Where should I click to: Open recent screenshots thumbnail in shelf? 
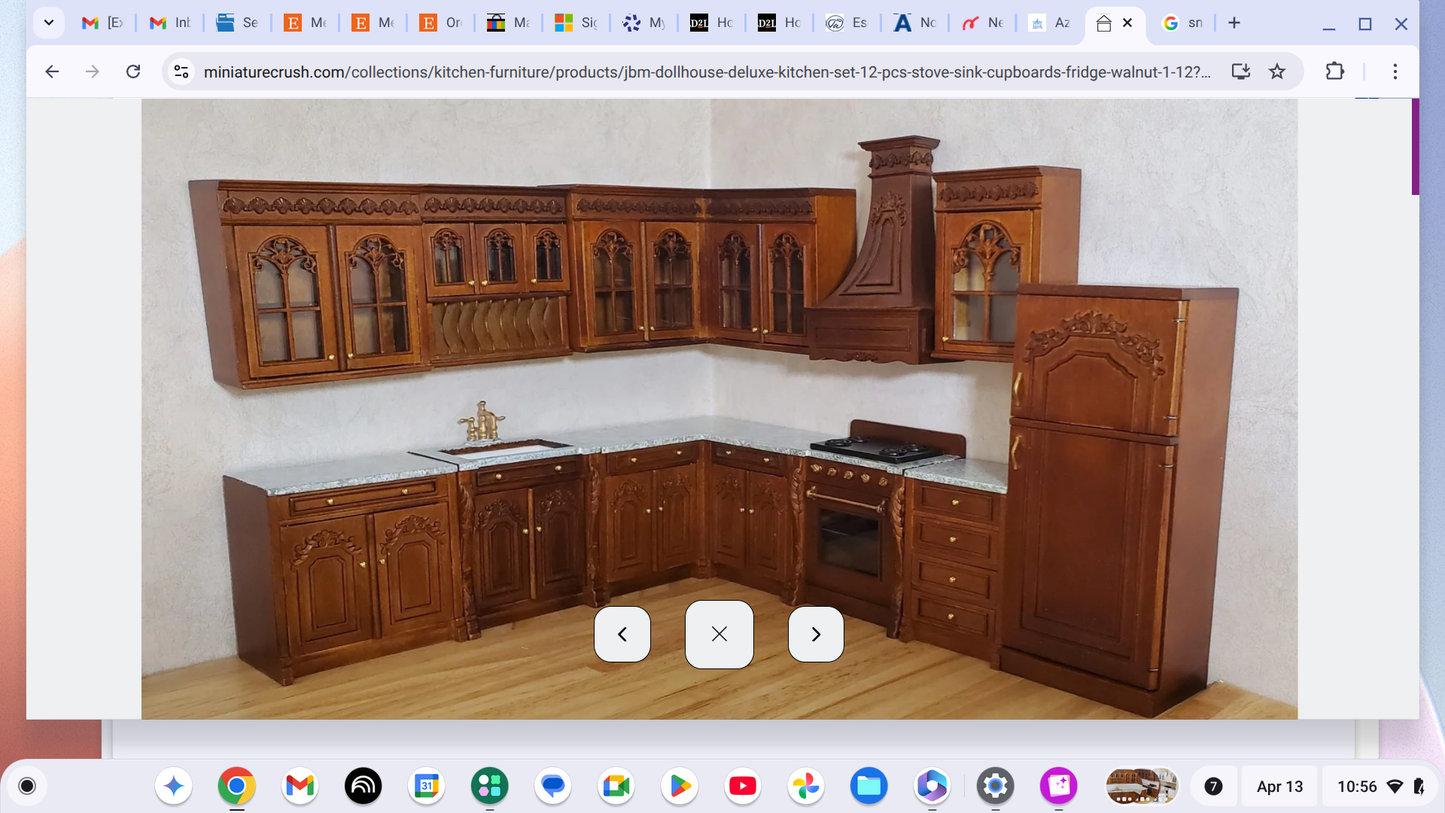click(x=1142, y=786)
